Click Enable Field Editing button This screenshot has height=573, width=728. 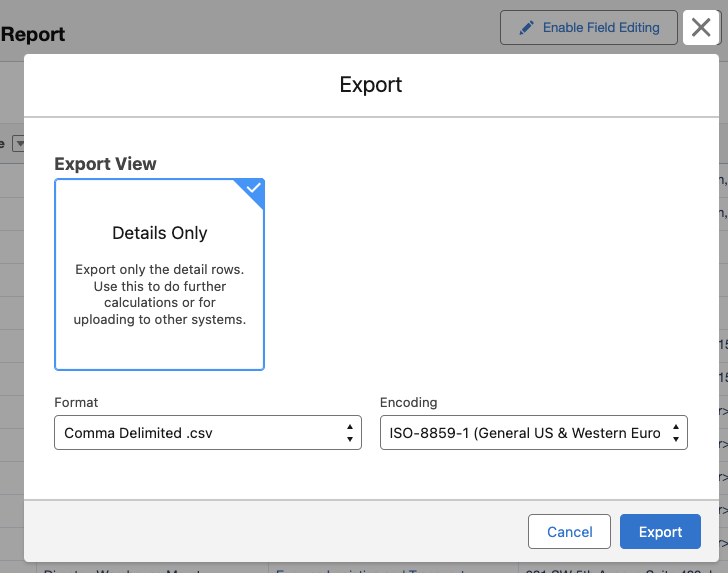(x=589, y=28)
